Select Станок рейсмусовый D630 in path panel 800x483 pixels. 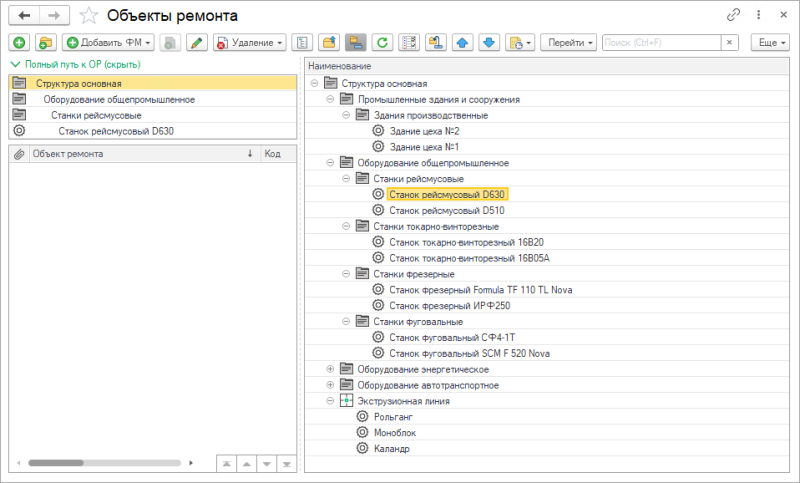click(x=153, y=131)
